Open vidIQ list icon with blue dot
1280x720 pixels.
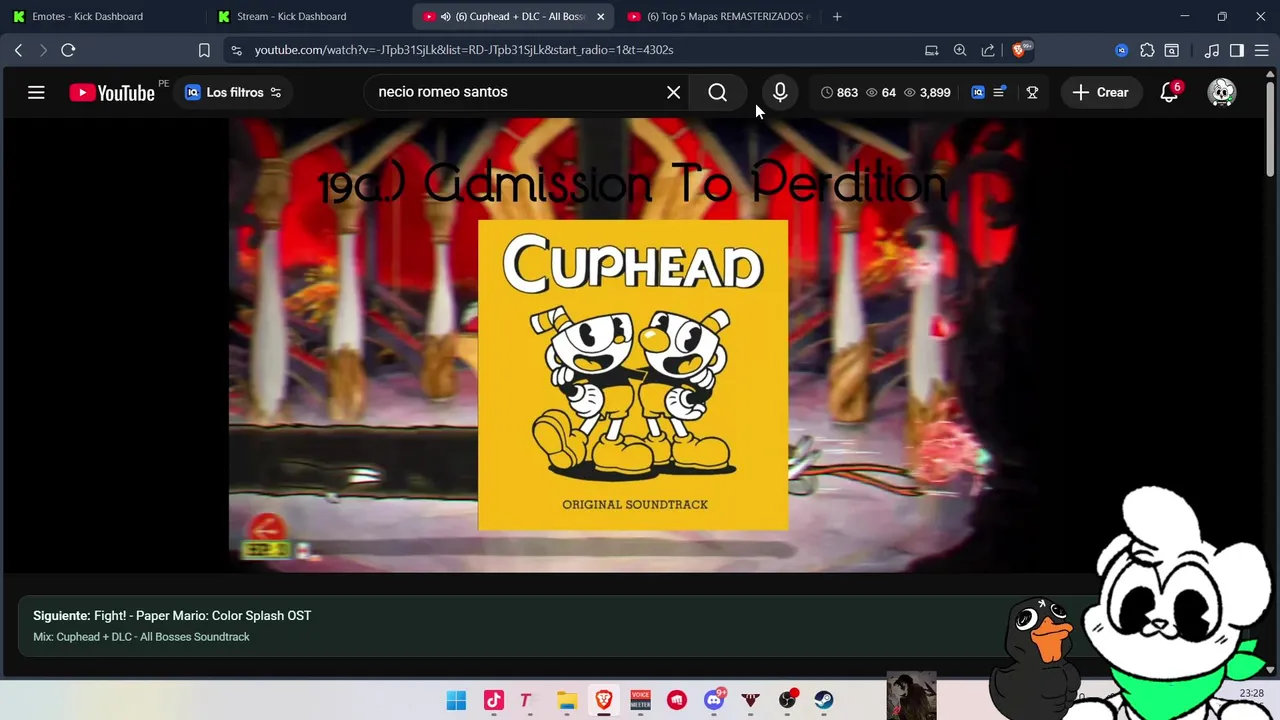click(x=999, y=92)
